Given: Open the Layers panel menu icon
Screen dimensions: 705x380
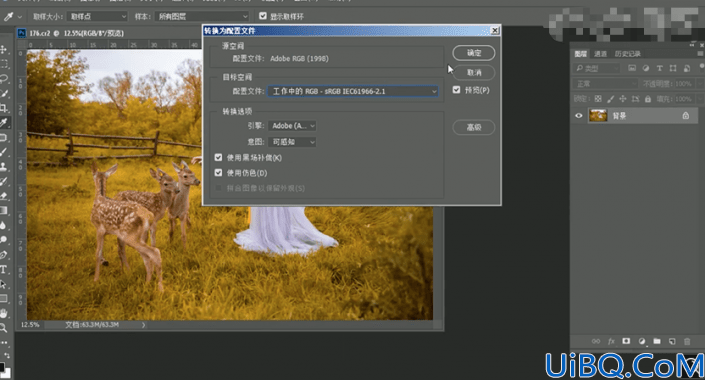Looking at the screenshot, I should 701,54.
